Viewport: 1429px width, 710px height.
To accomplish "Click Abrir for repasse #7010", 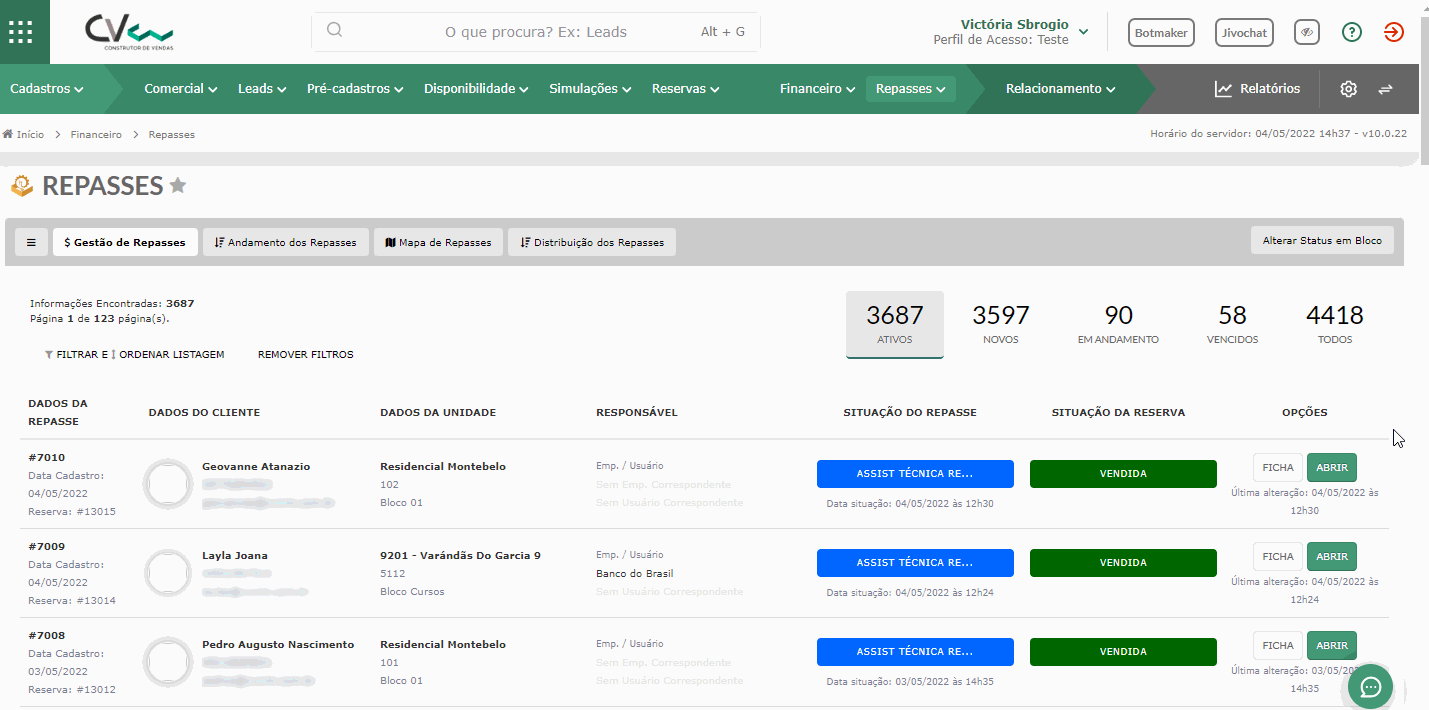I will point(1332,467).
